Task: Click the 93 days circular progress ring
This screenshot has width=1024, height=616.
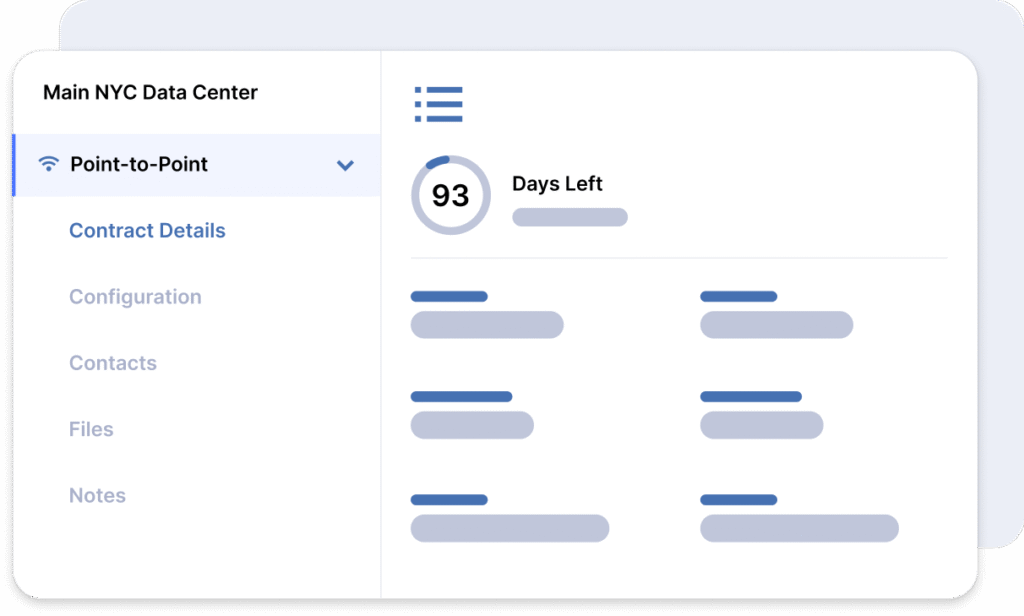Action: (451, 195)
